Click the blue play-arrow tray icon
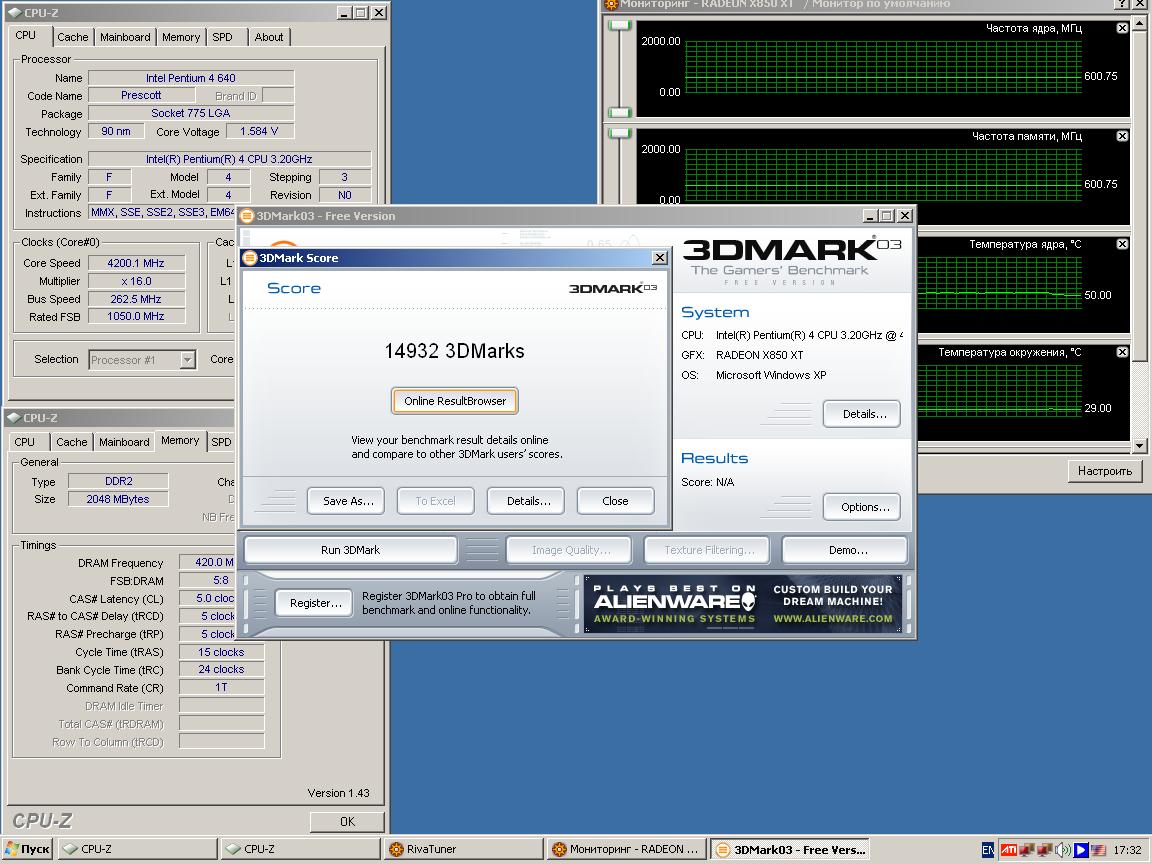The height and width of the screenshot is (864, 1152). coord(1080,850)
